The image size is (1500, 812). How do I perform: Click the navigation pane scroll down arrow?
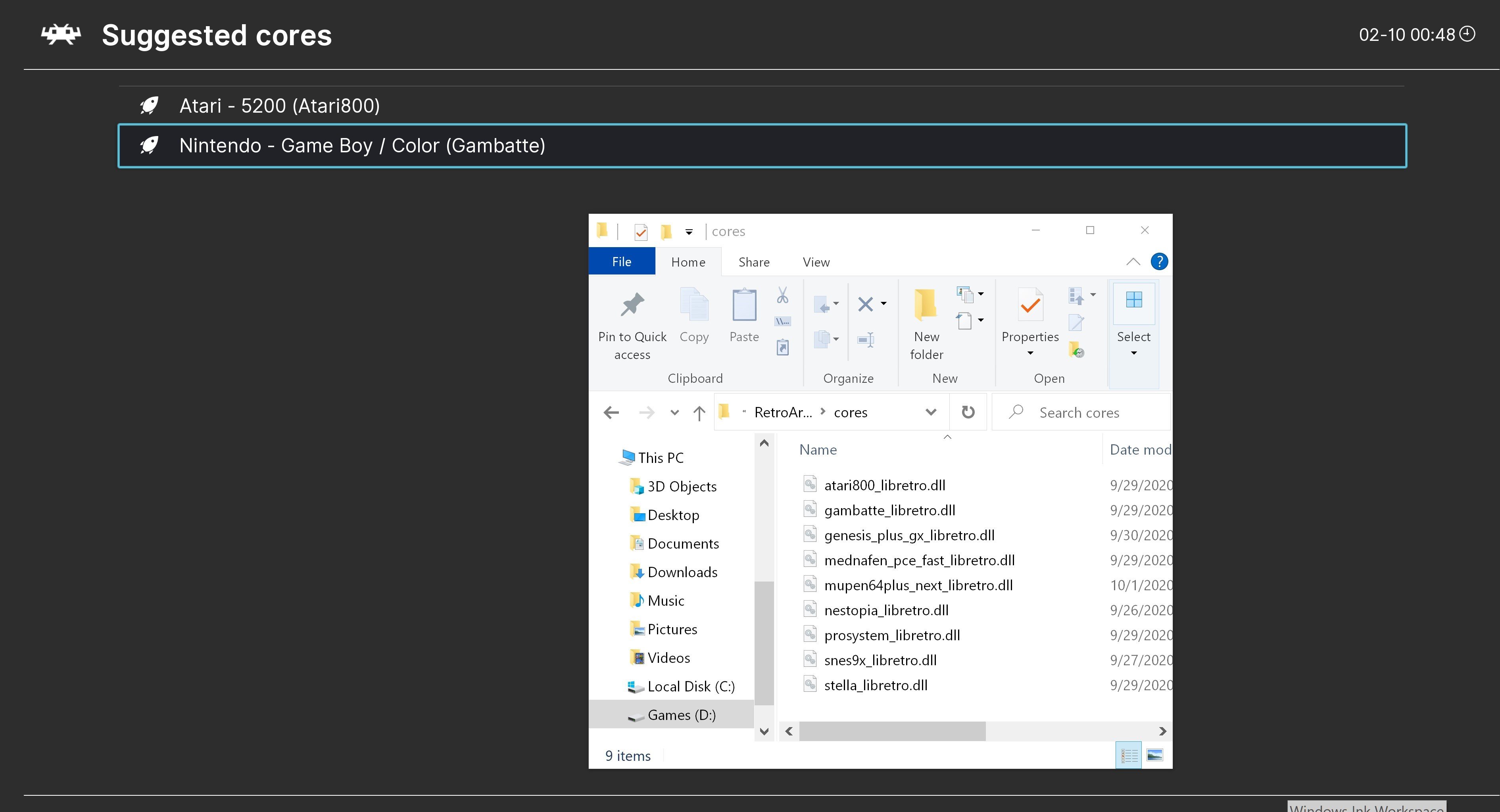pos(764,731)
